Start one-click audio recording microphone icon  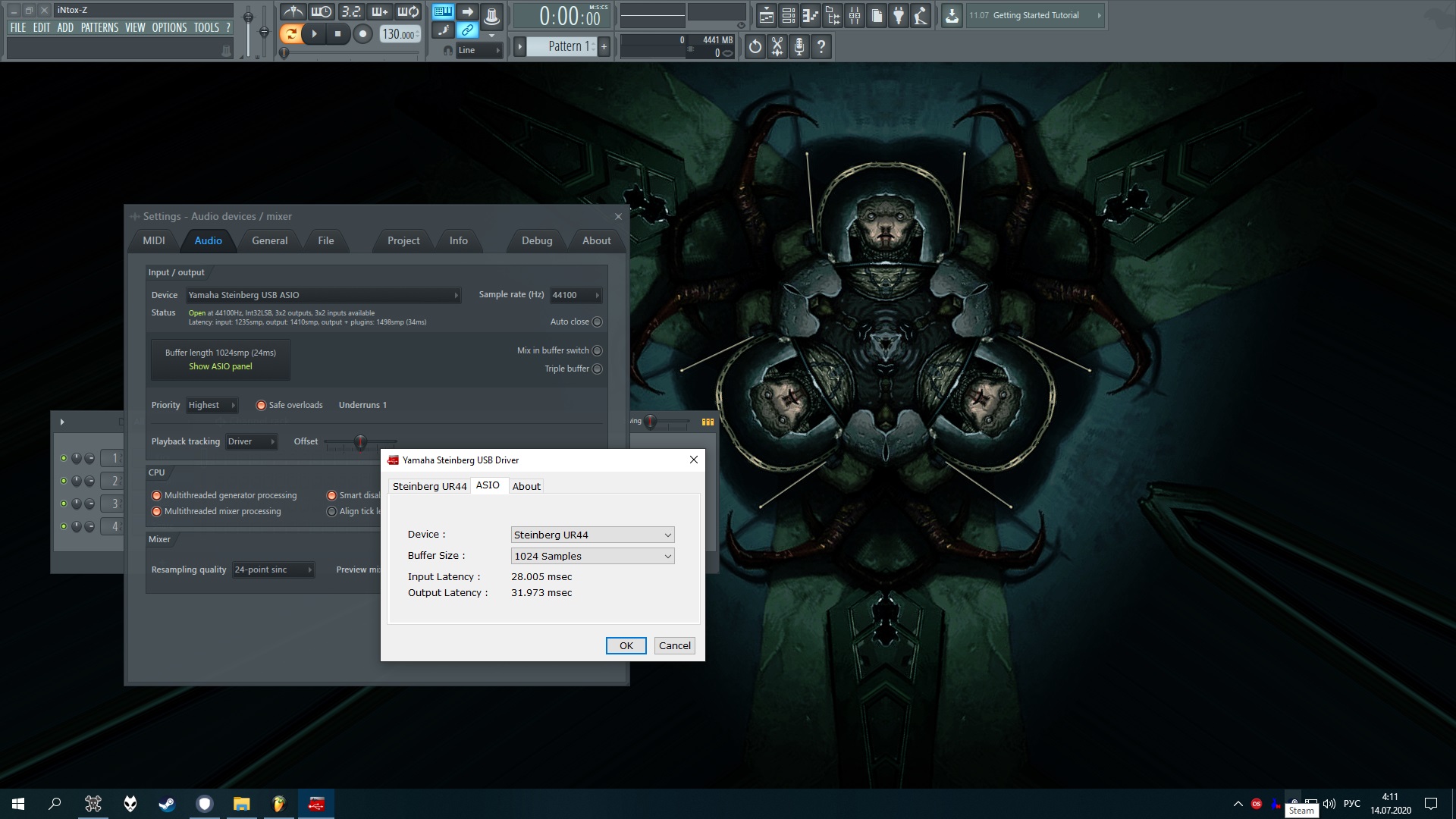[799, 47]
